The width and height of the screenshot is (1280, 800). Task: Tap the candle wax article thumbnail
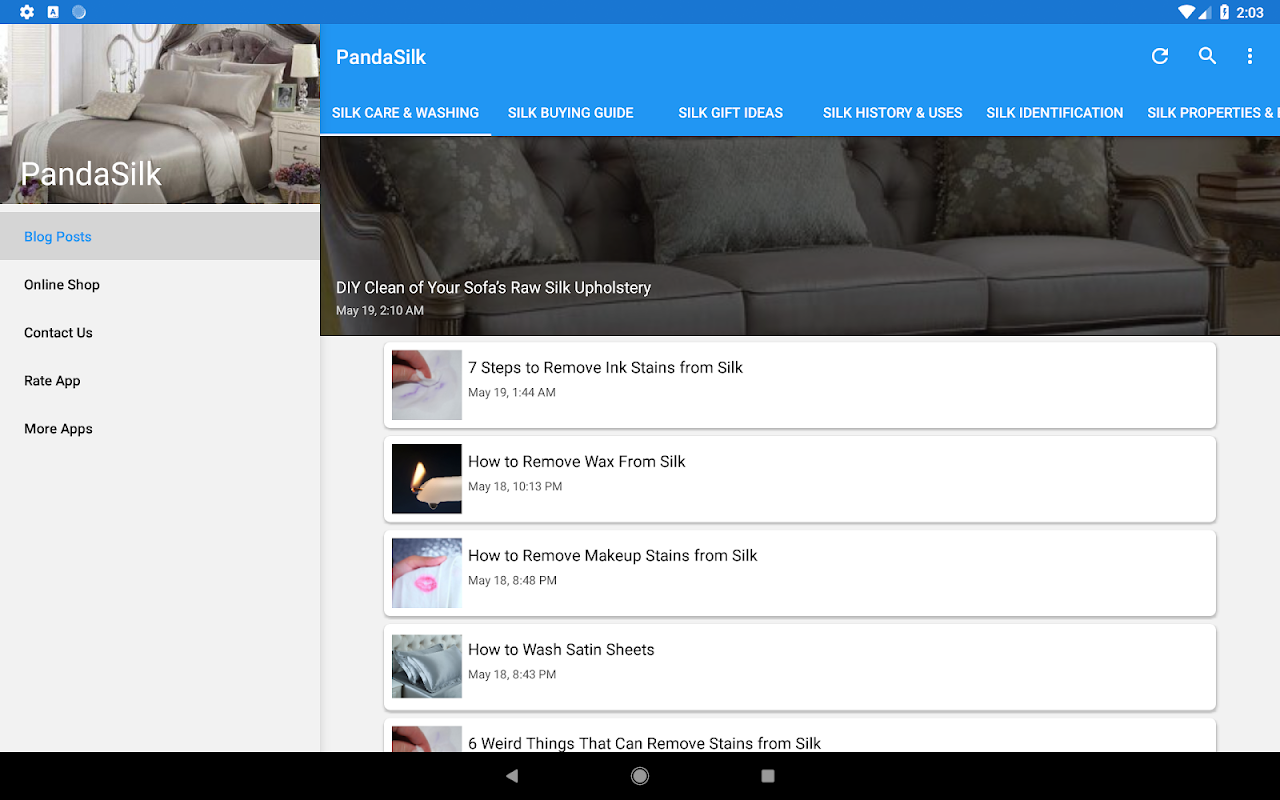(427, 479)
